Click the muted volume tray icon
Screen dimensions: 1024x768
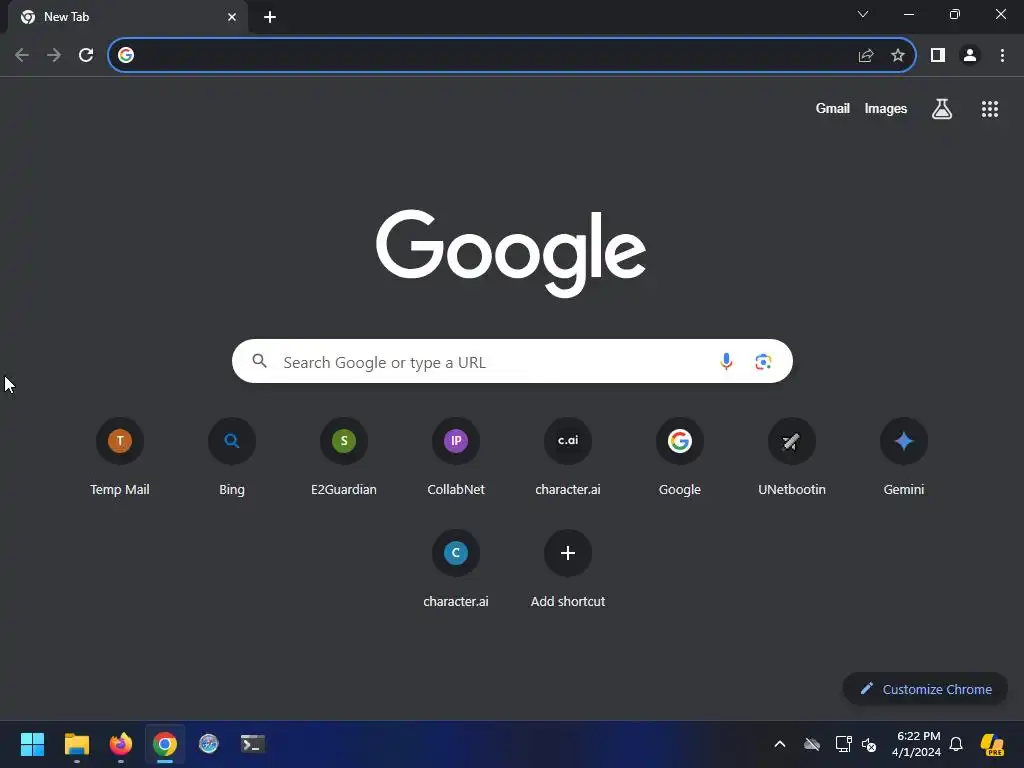pos(869,744)
